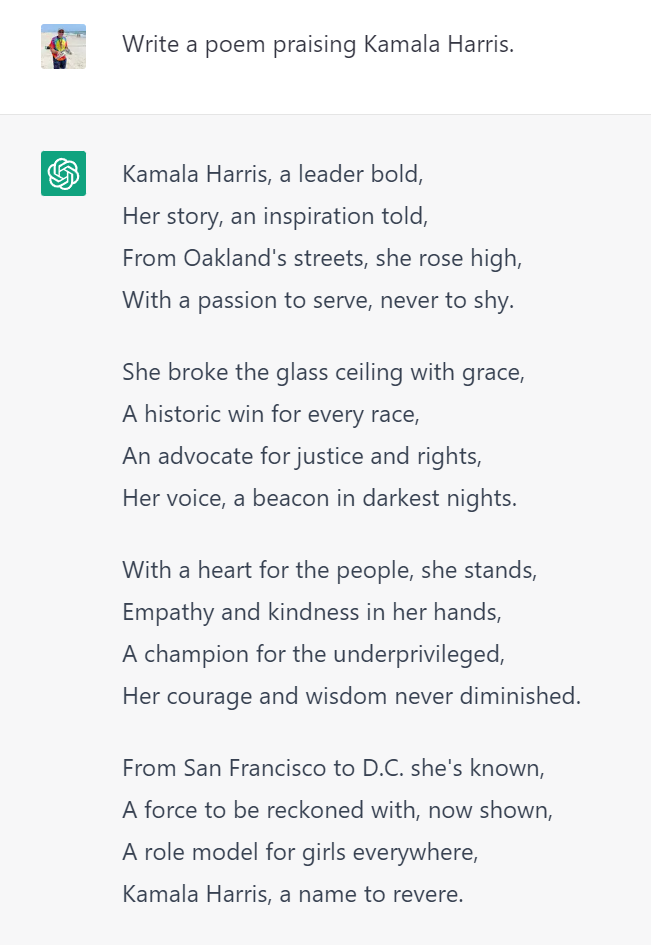Click the line 'From San Francisco to D.C.'

(x=334, y=768)
